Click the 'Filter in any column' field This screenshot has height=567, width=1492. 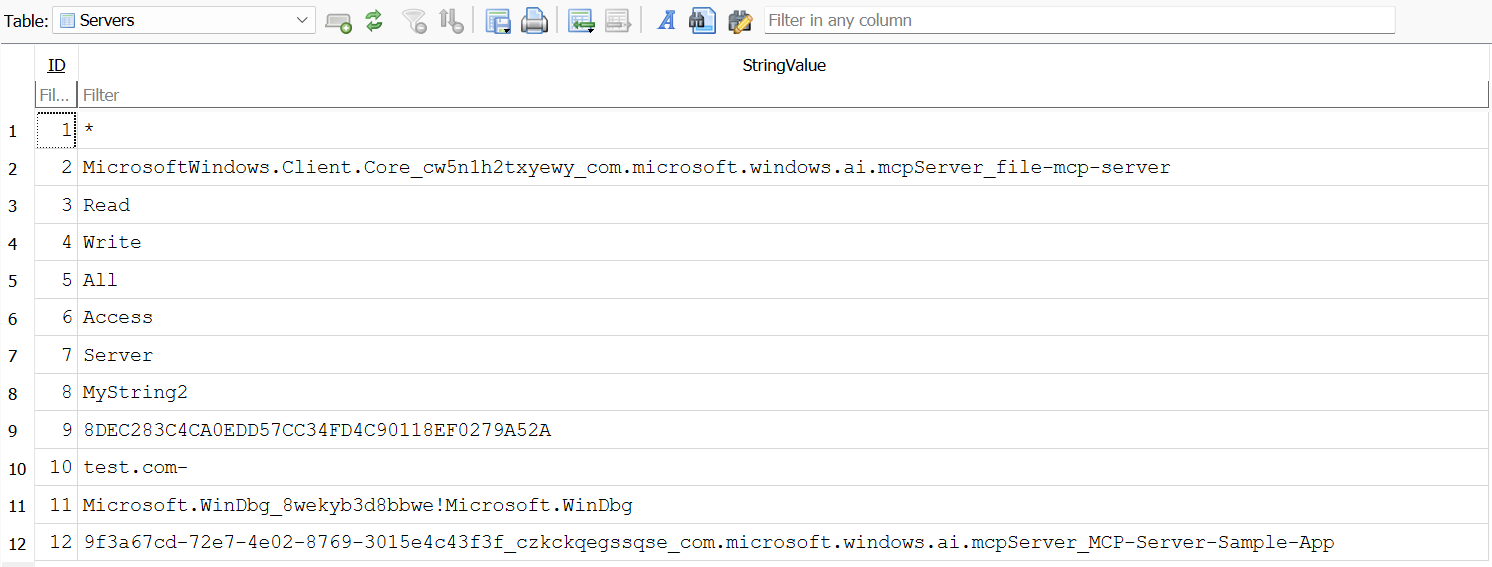click(1078, 20)
